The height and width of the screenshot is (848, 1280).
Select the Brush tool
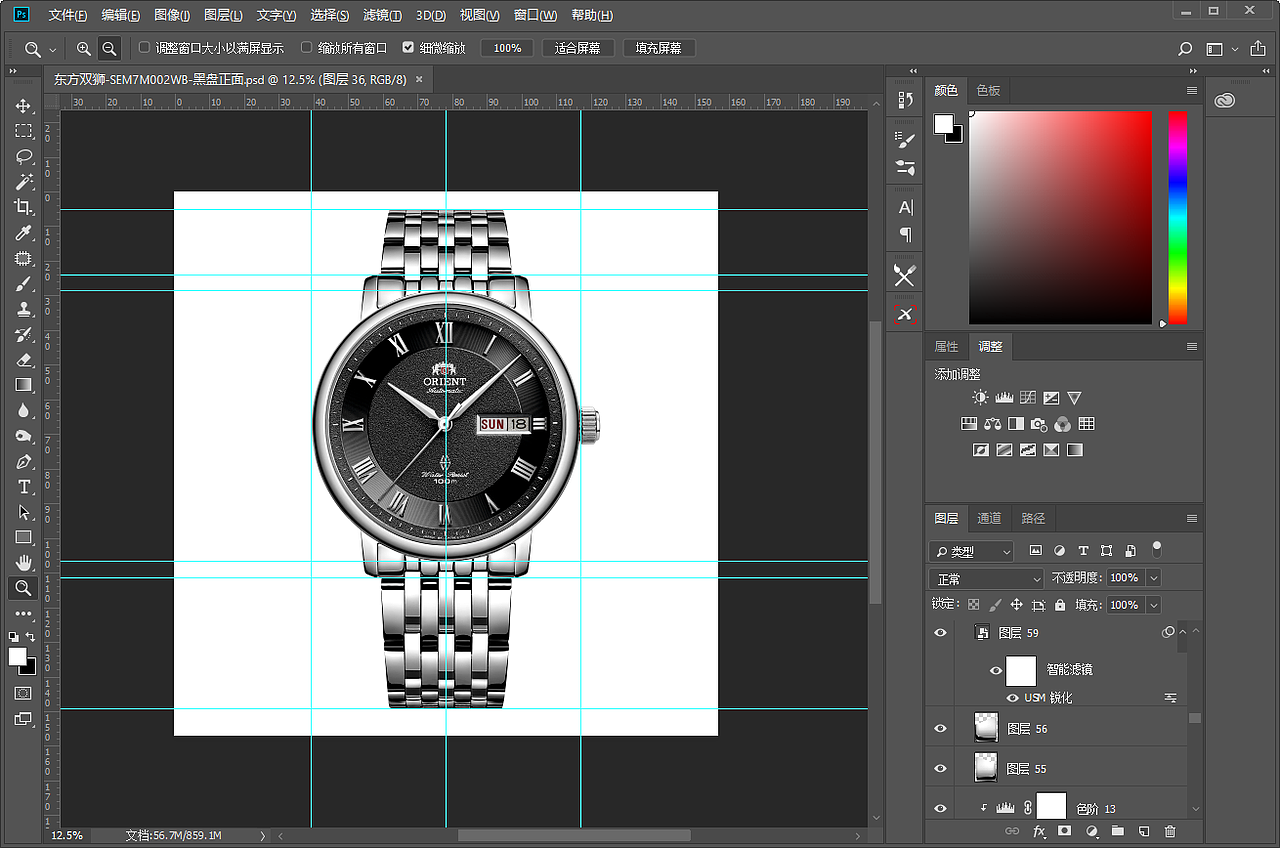[23, 284]
